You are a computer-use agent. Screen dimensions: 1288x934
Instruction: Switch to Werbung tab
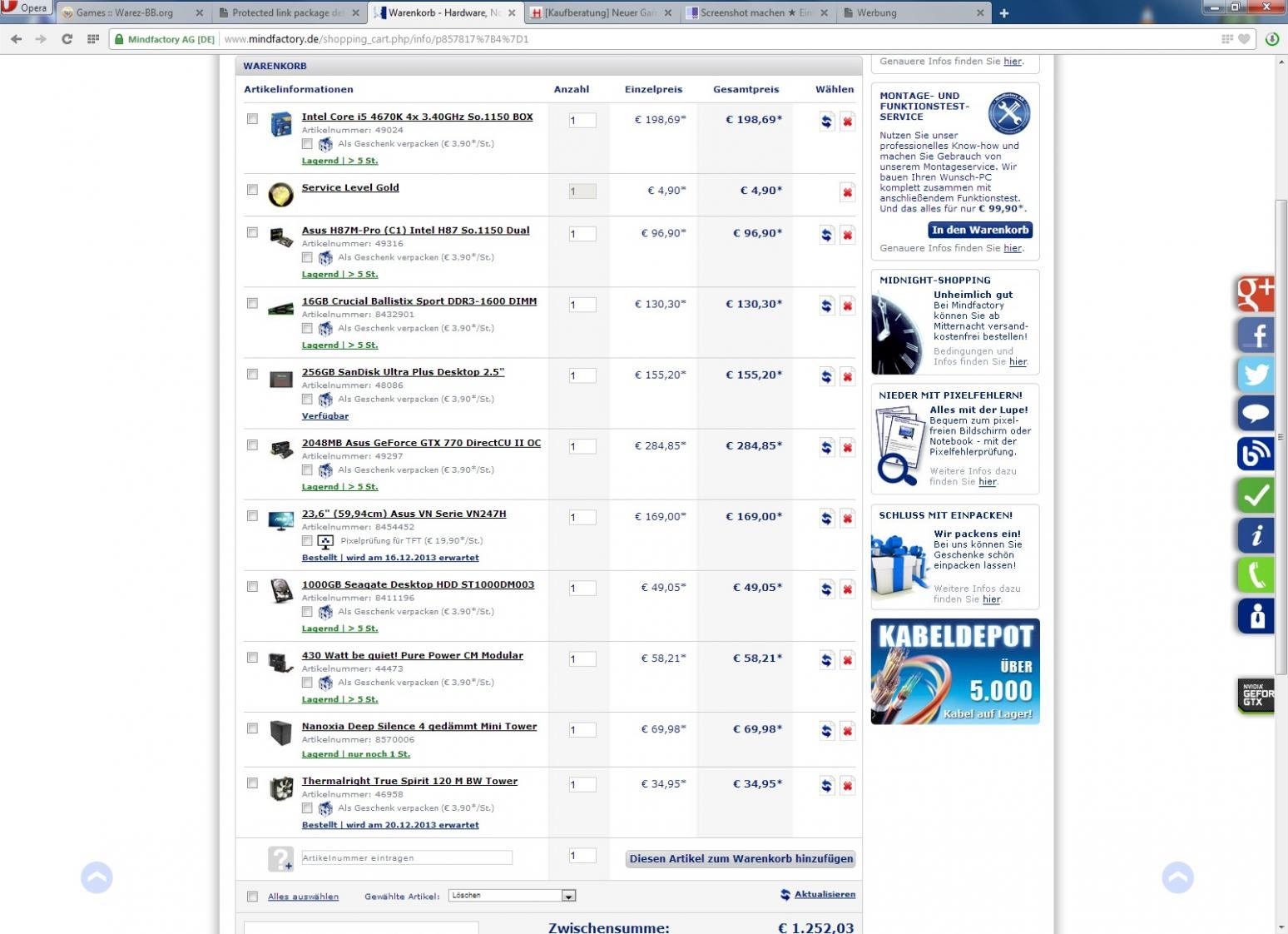pyautogui.click(x=913, y=12)
